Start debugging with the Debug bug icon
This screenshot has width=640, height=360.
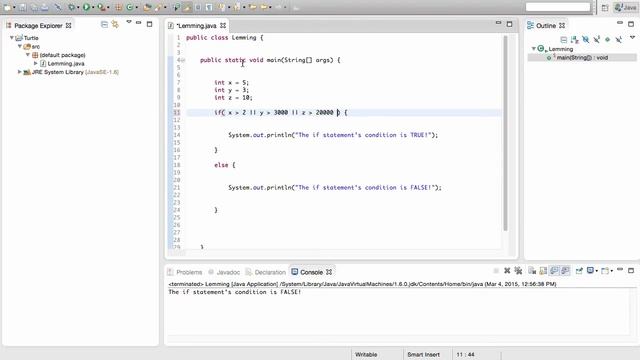coord(72,7)
